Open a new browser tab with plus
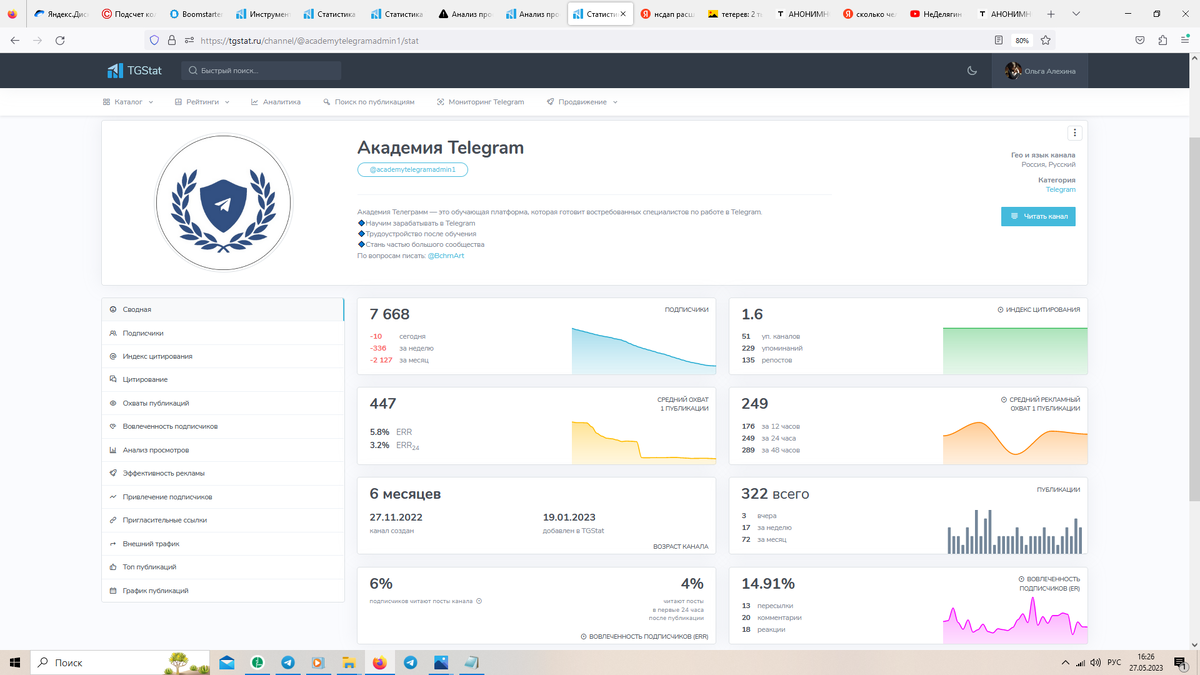The height and width of the screenshot is (675, 1200). 1051,15
